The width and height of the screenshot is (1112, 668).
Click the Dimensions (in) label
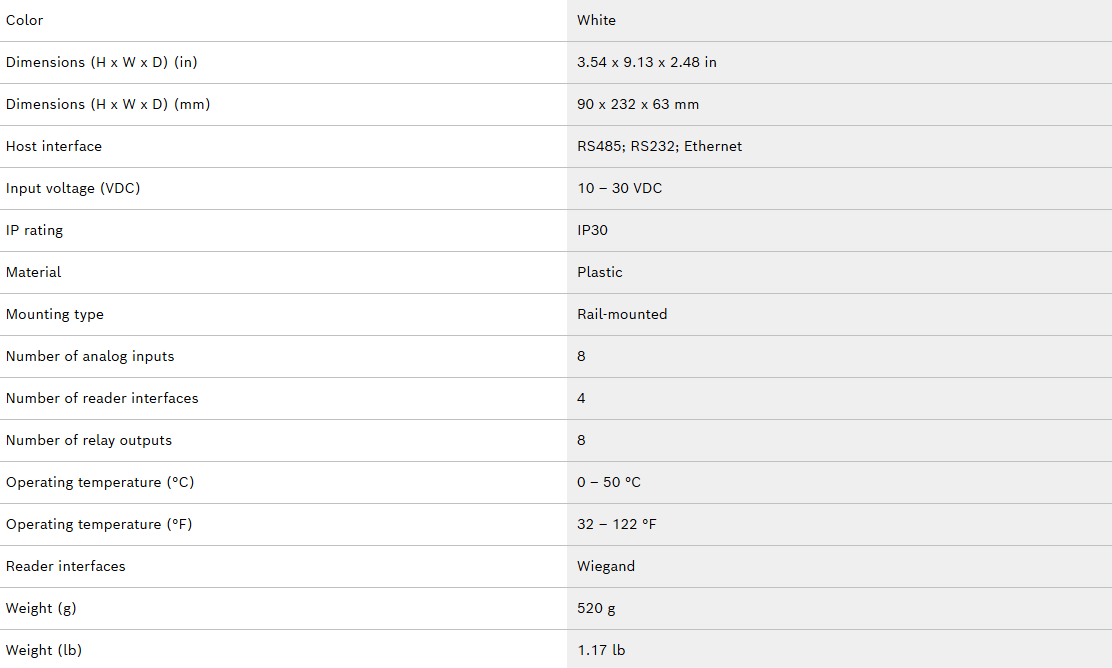coord(101,62)
